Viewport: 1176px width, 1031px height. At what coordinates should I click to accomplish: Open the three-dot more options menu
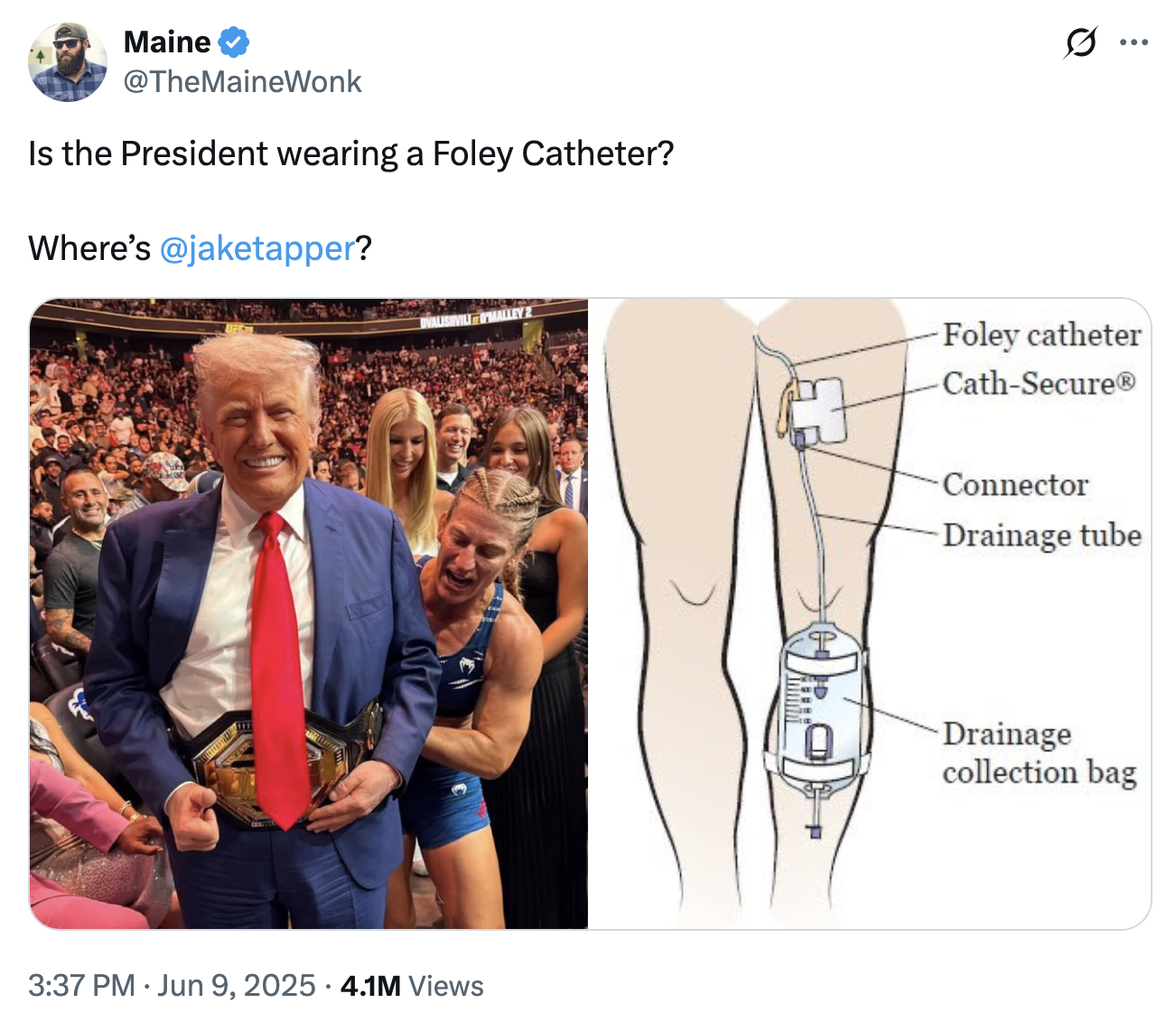point(1134,42)
